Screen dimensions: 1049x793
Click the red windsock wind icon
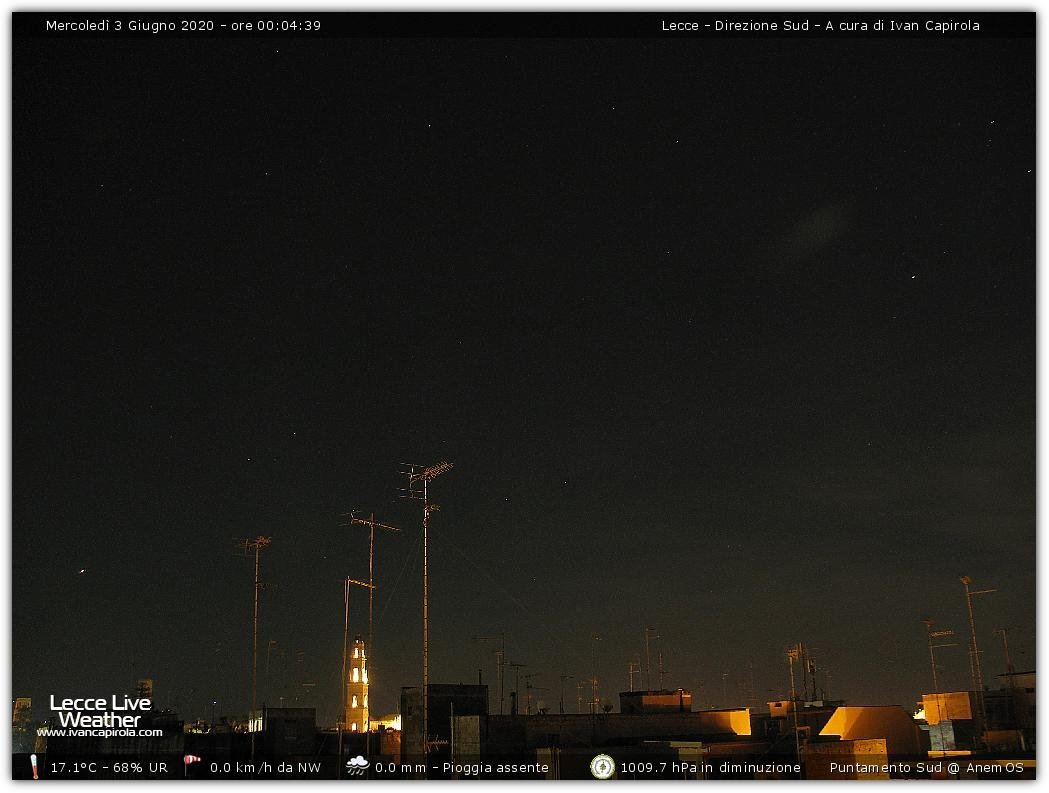pyautogui.click(x=192, y=764)
